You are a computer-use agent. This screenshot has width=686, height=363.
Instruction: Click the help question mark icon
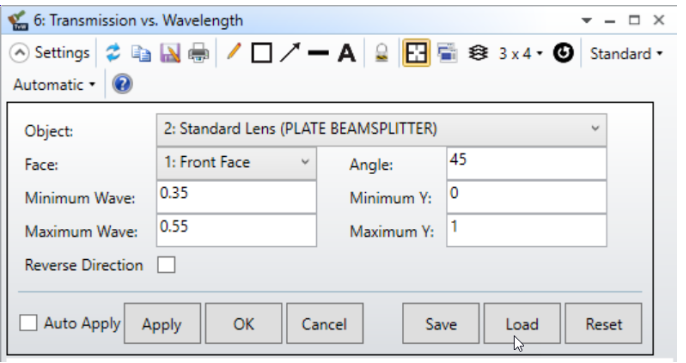122,84
